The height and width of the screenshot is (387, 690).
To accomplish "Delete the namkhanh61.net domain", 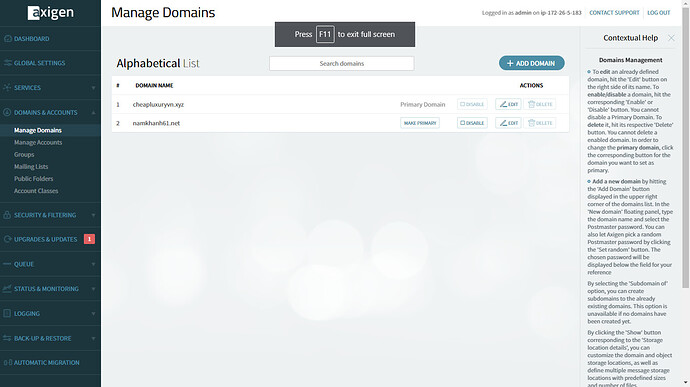I will (540, 123).
